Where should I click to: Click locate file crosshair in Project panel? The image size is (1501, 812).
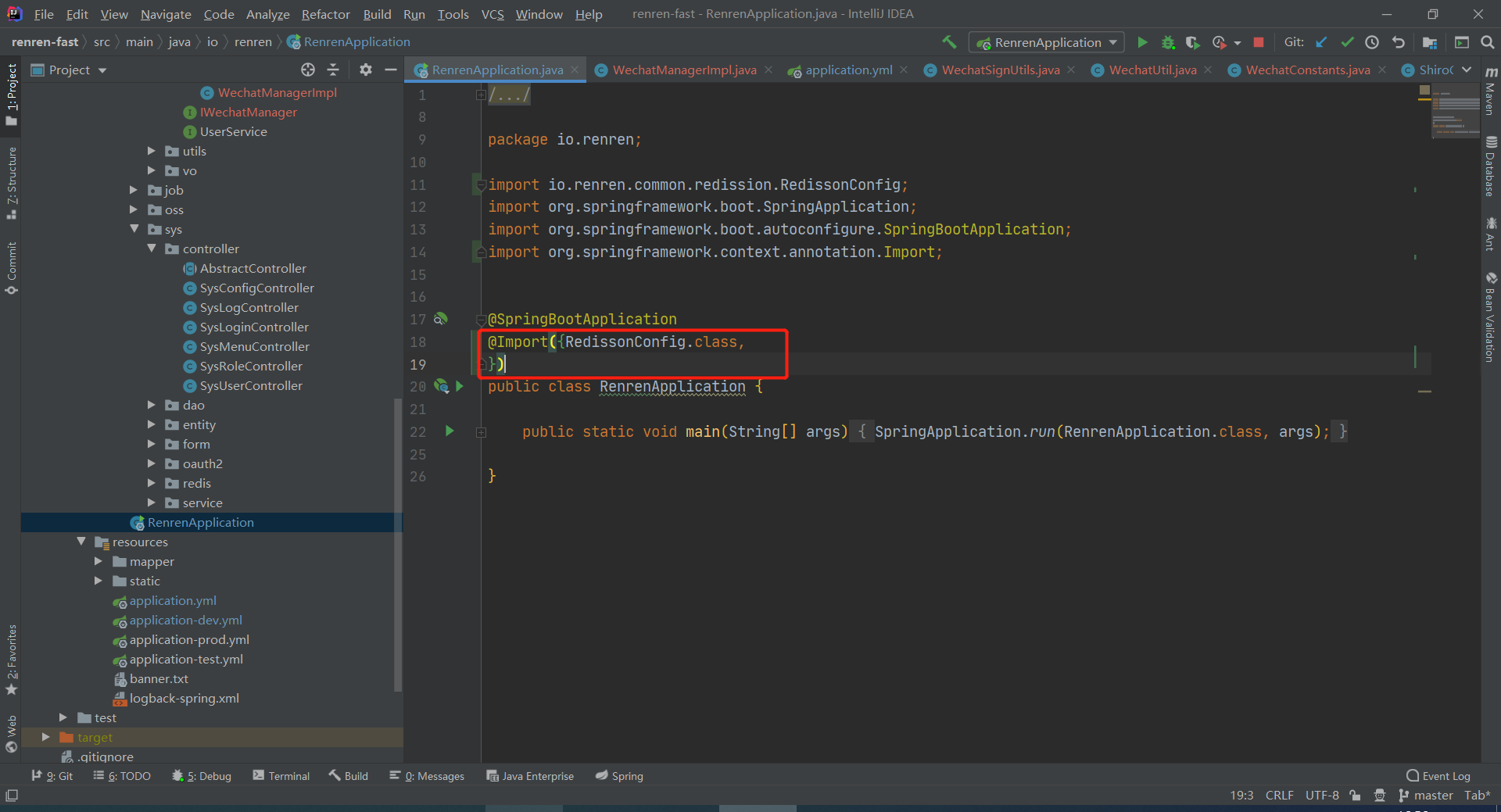pyautogui.click(x=308, y=70)
